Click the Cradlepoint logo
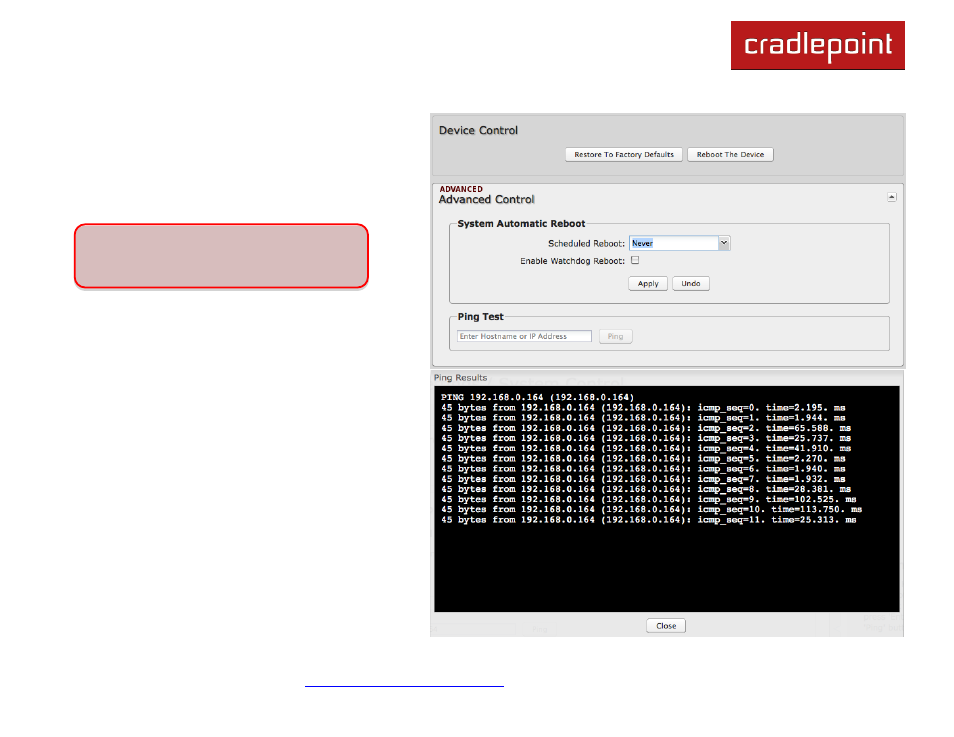 (x=818, y=46)
